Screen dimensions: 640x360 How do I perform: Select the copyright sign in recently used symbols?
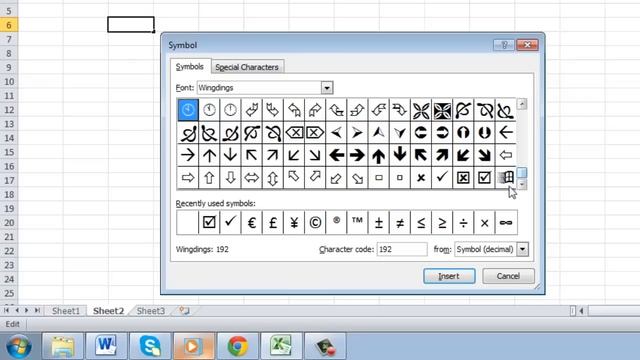point(315,222)
